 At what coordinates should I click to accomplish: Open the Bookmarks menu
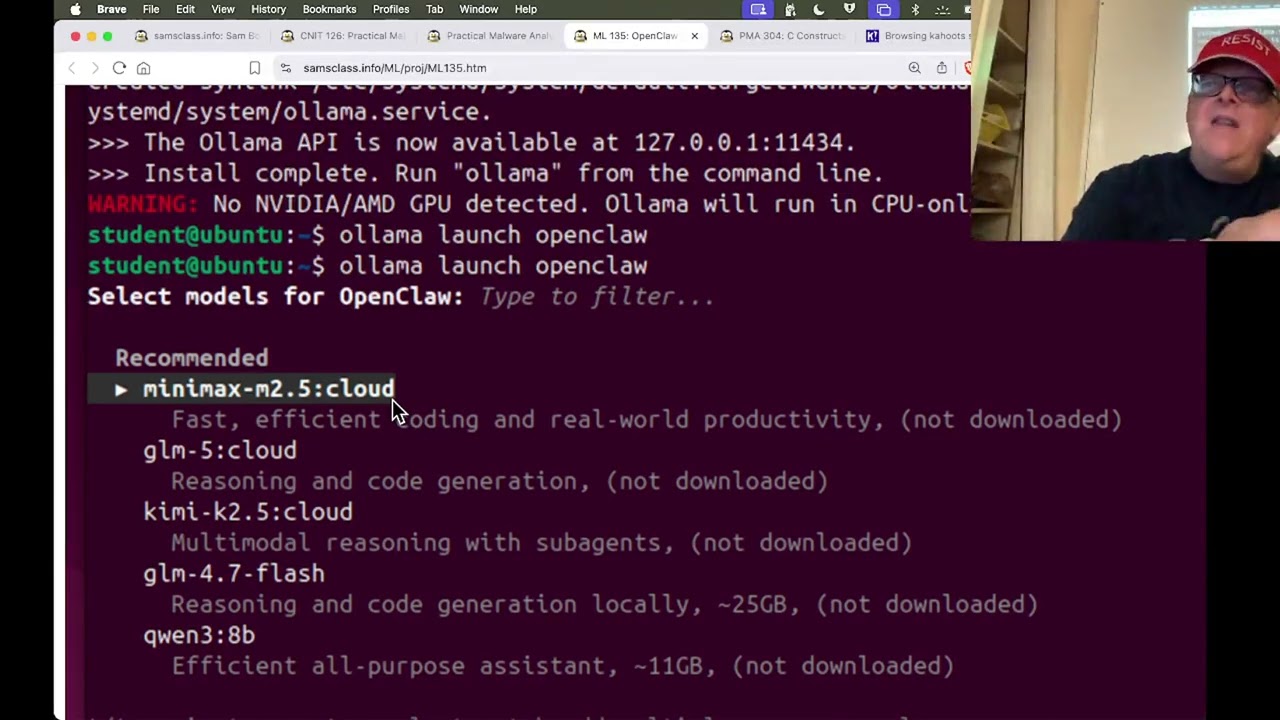pyautogui.click(x=329, y=9)
